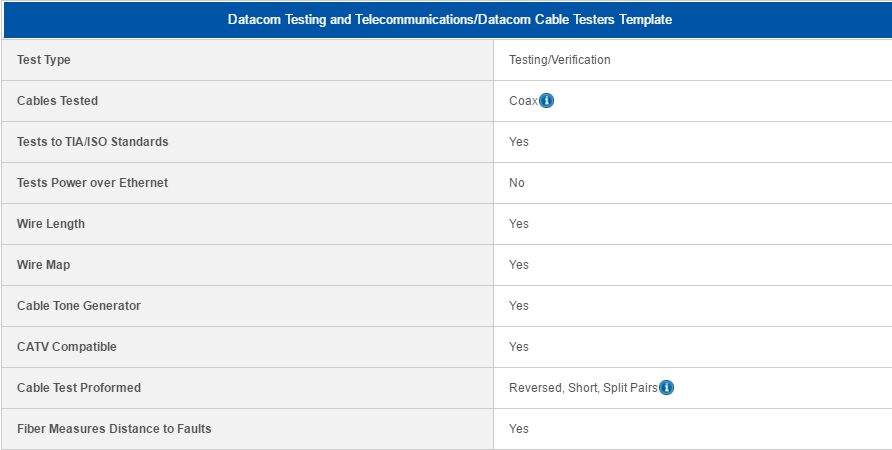Click the Yes value for Wire Length
Image resolution: width=892 pixels, height=450 pixels.
[519, 224]
